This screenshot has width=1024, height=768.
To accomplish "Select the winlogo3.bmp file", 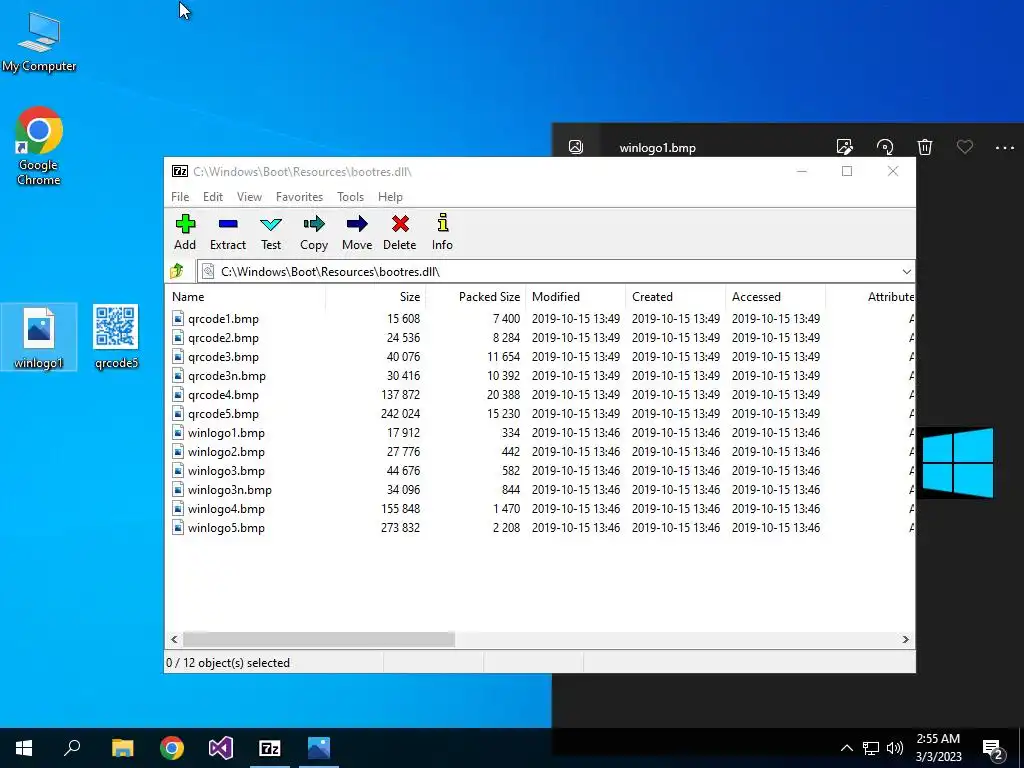I will click(226, 470).
